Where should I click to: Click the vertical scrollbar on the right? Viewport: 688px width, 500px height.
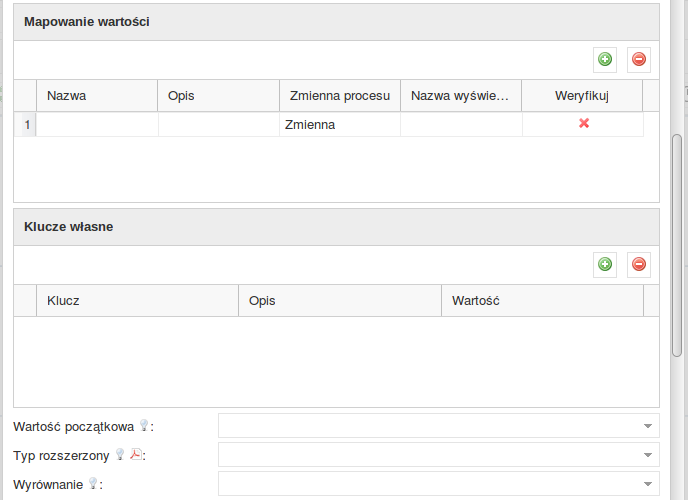pos(677,240)
